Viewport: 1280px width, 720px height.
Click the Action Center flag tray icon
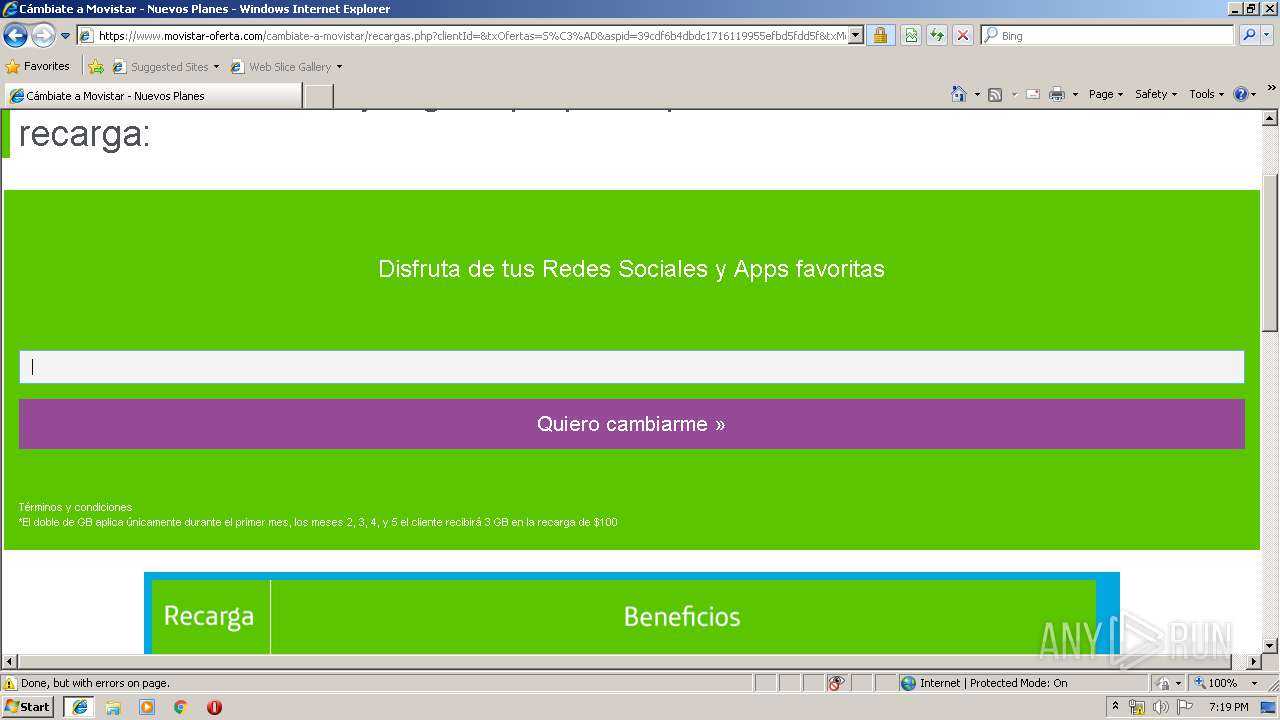tap(1184, 707)
